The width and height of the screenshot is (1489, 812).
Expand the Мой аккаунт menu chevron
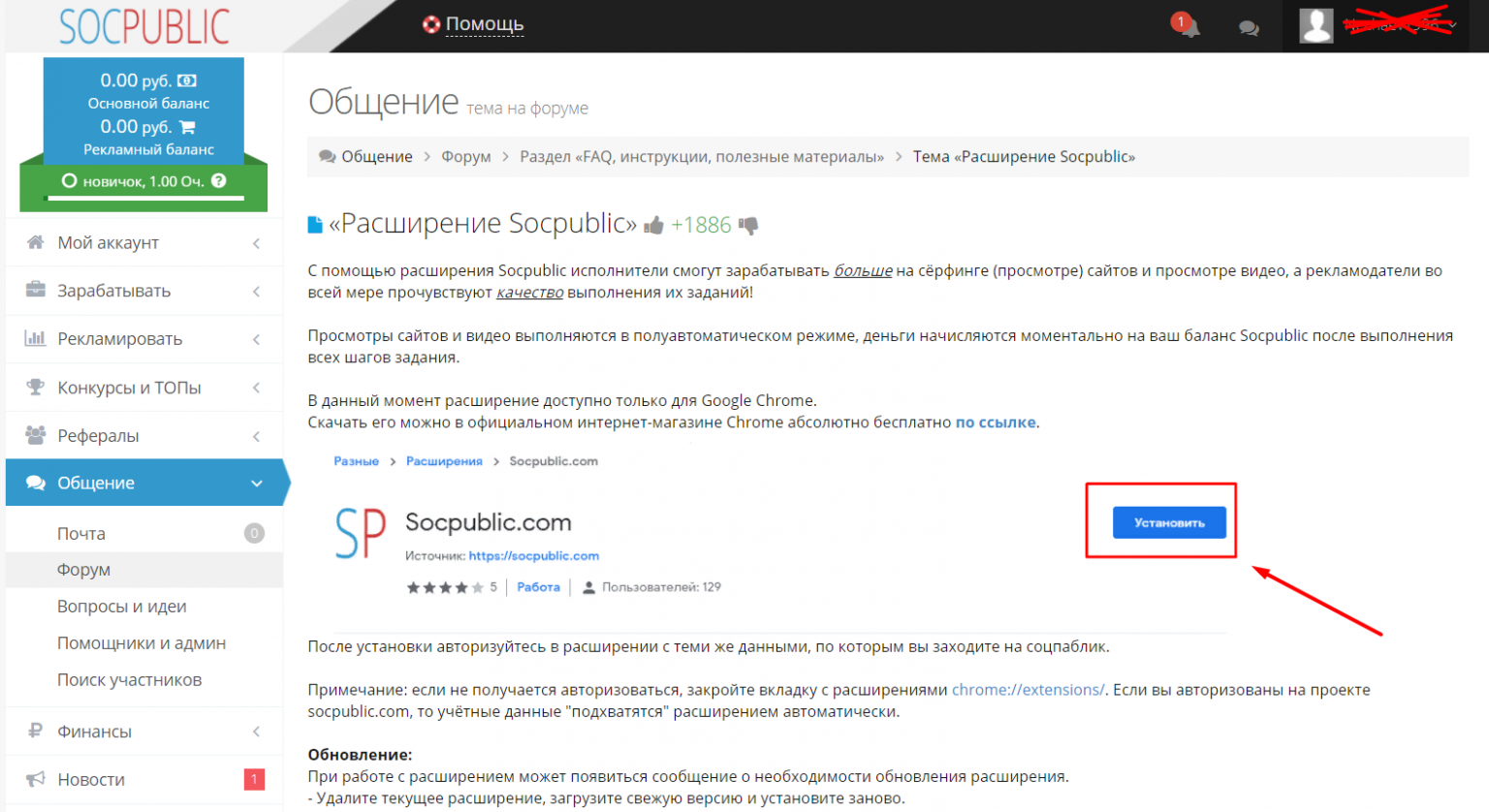257,243
